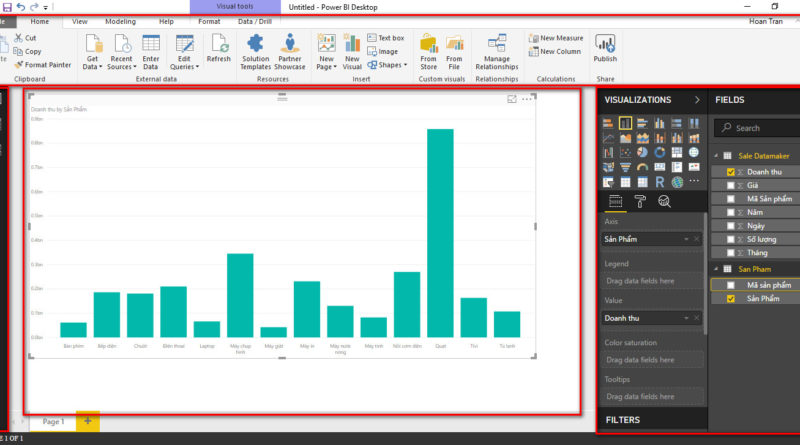The height and width of the screenshot is (445, 800).
Task: Uncheck the Doanh thu field
Action: [731, 172]
